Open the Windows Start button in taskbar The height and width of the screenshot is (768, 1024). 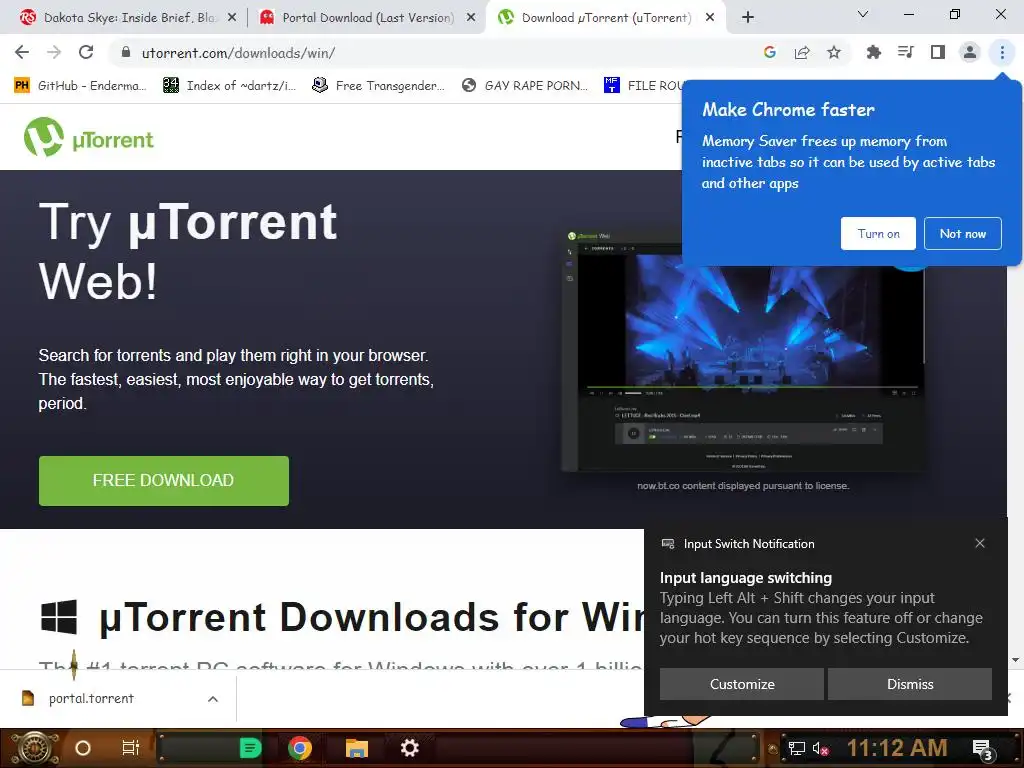(x=33, y=748)
